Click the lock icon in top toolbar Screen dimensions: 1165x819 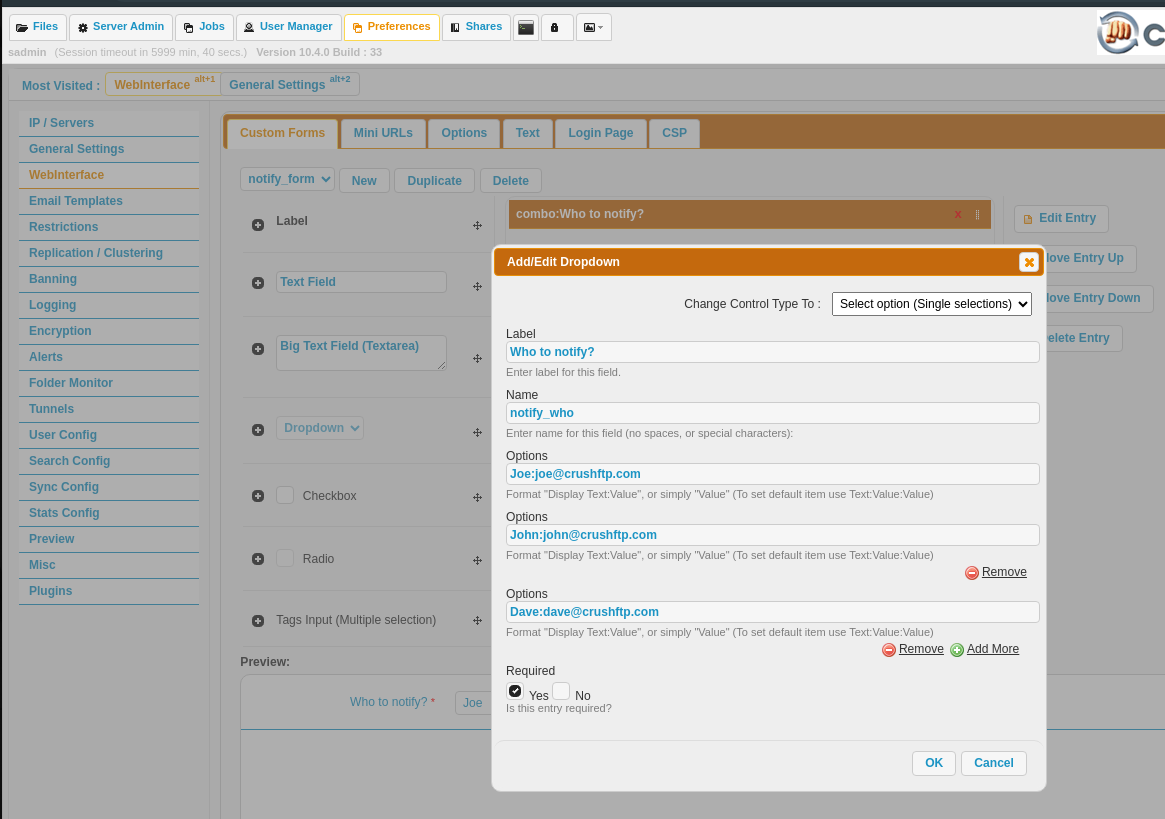click(554, 27)
